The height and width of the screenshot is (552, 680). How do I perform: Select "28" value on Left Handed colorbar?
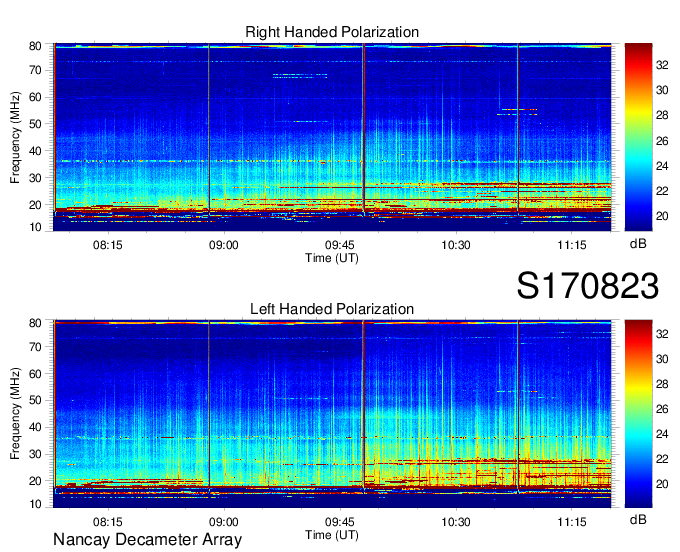tap(662, 384)
